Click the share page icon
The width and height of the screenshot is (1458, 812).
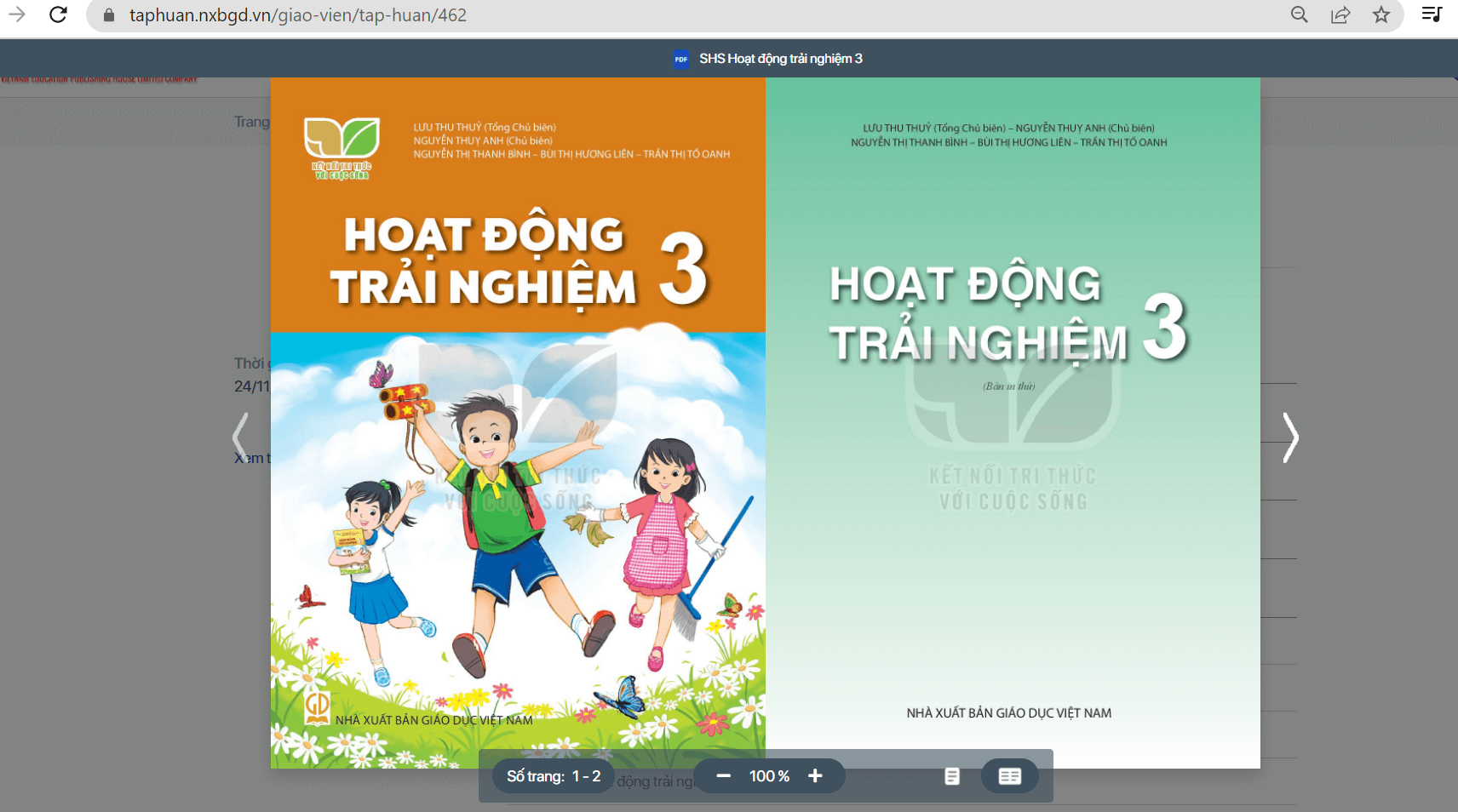[x=1340, y=14]
